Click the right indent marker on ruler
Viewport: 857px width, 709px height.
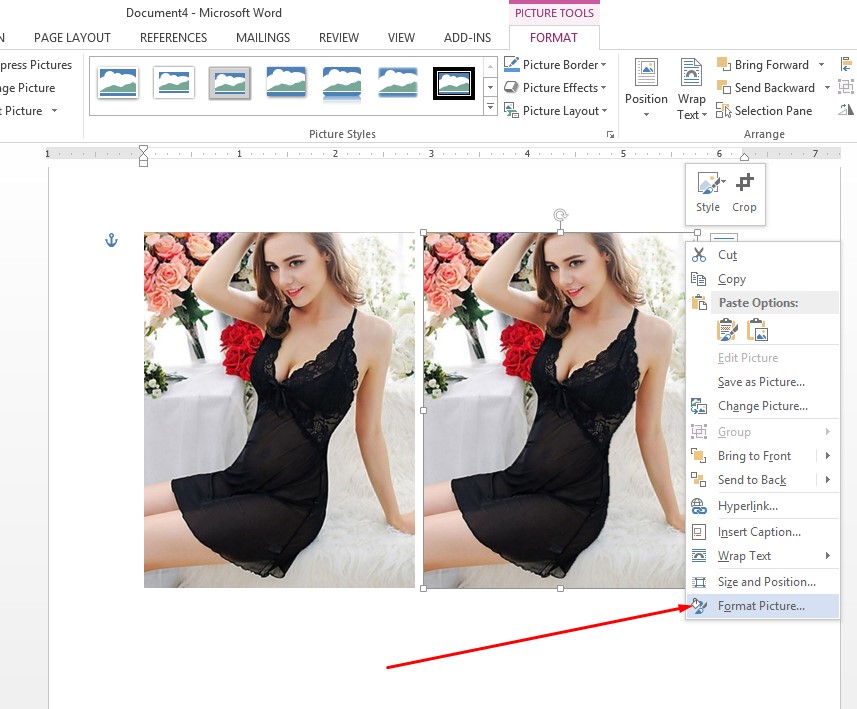tap(744, 157)
